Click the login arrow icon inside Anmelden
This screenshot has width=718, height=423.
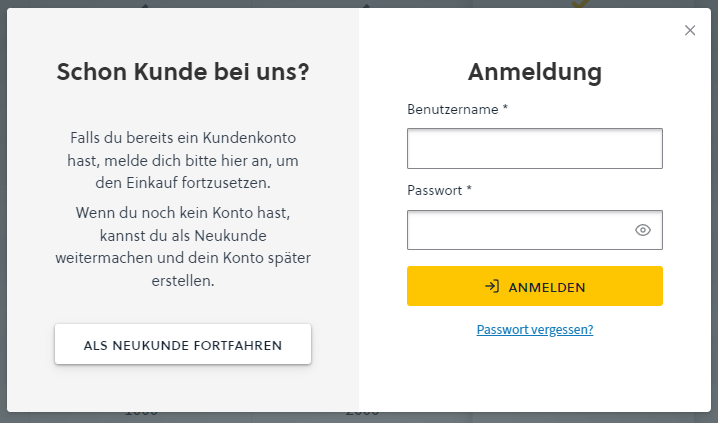click(x=492, y=287)
